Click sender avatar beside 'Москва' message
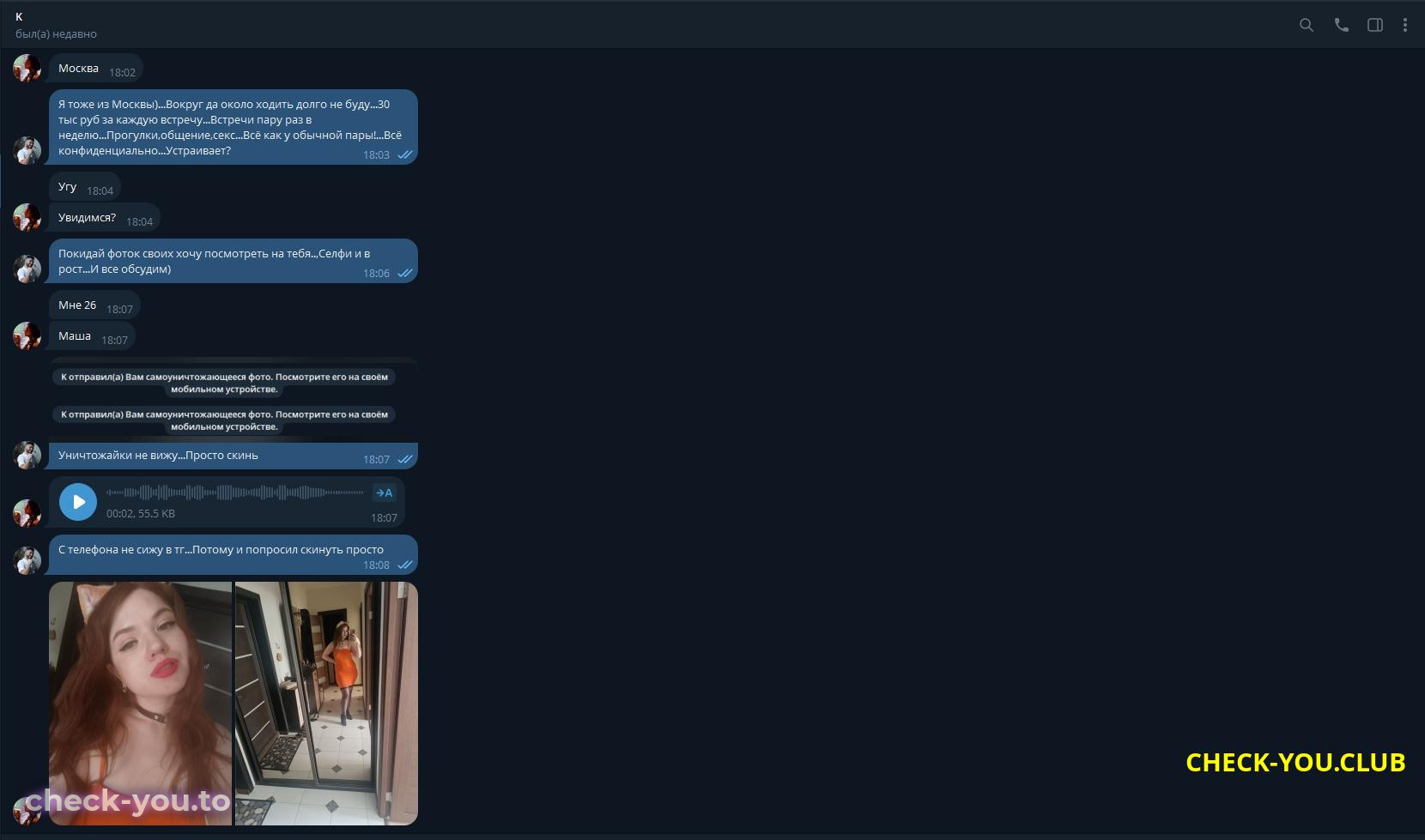 click(x=27, y=68)
